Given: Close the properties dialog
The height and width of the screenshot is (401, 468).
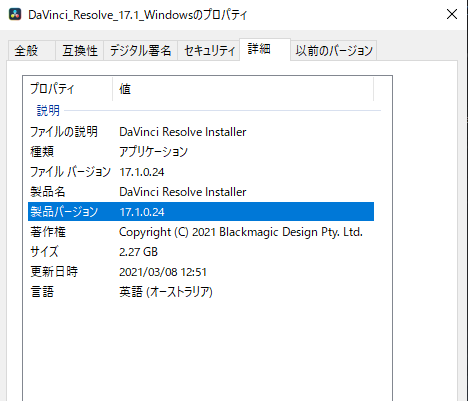Looking at the screenshot, I should (452, 14).
